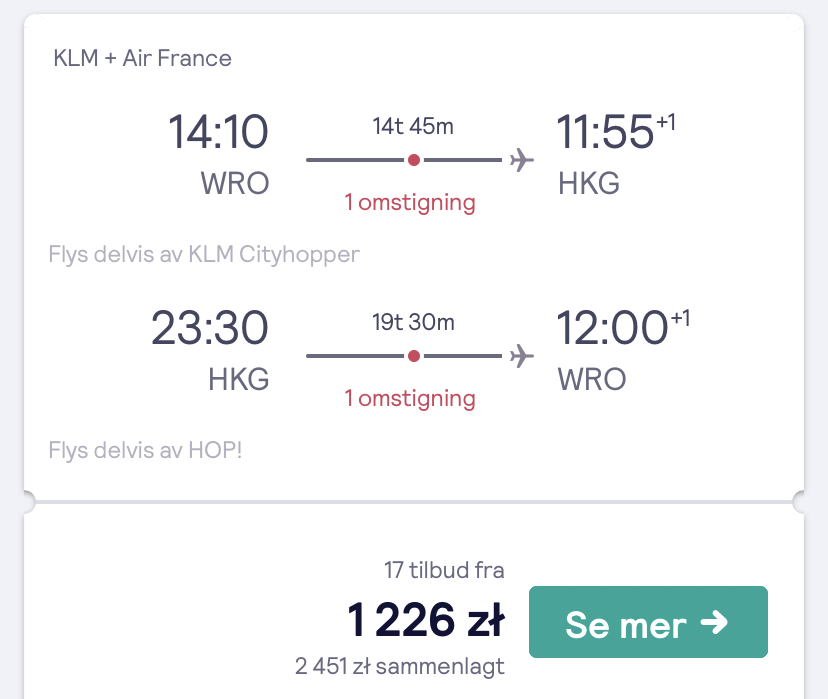The height and width of the screenshot is (699, 828).
Task: Click the 11:55 arrival time at HKG
Action: [605, 131]
